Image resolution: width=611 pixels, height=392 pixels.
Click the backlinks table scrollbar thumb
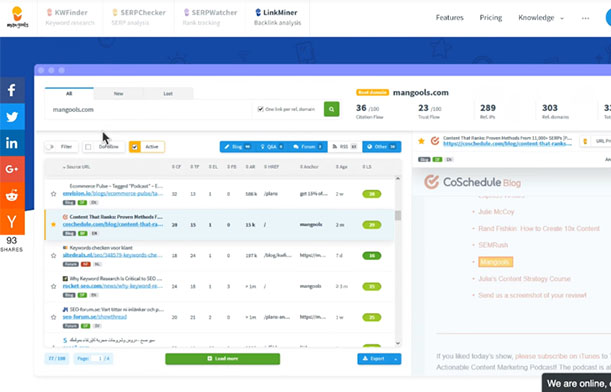397,215
